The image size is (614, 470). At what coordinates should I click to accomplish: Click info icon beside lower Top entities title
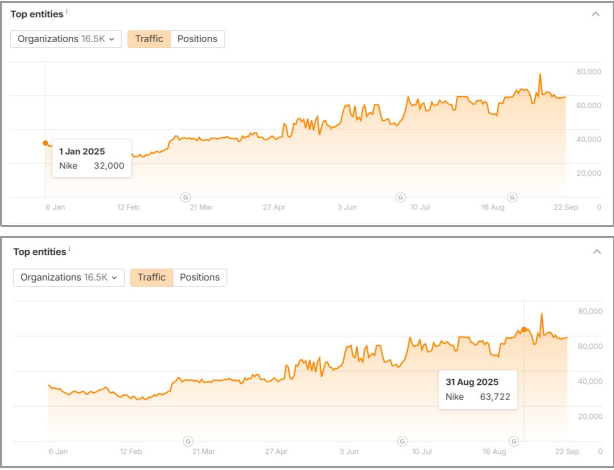pos(69,250)
